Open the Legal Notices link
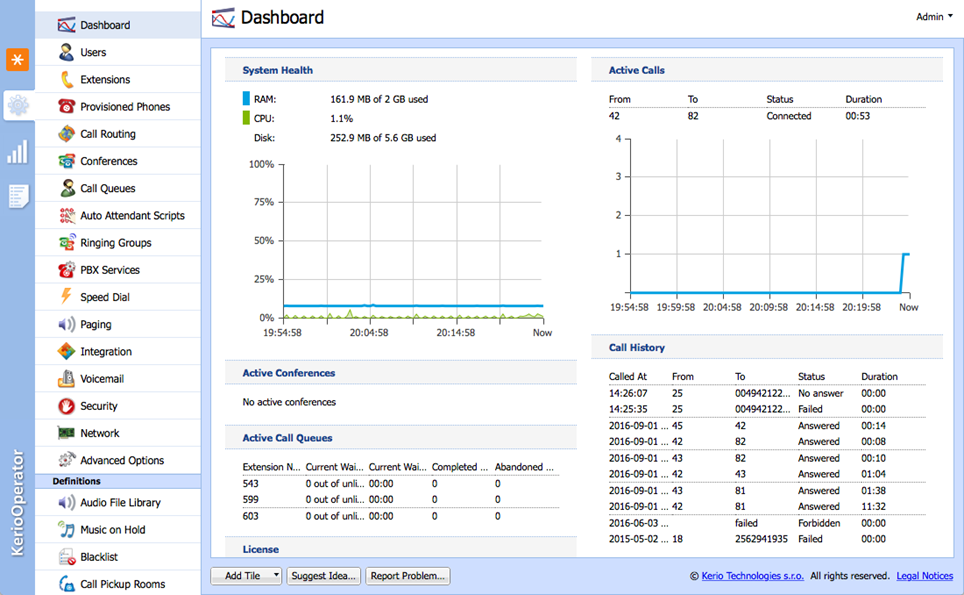Image resolution: width=964 pixels, height=595 pixels. (925, 576)
